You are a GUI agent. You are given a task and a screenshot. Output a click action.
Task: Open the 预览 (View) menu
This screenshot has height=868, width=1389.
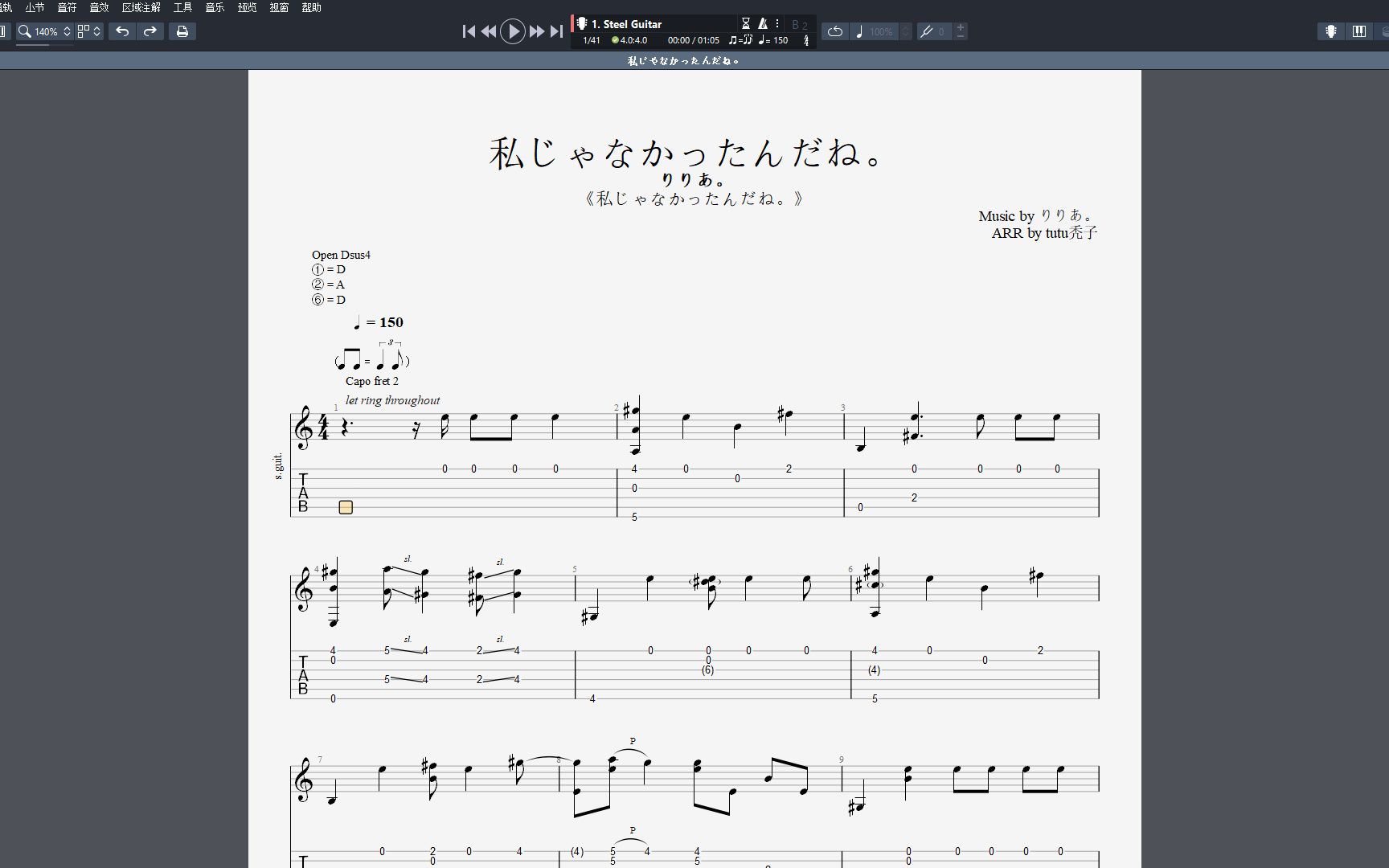(247, 7)
